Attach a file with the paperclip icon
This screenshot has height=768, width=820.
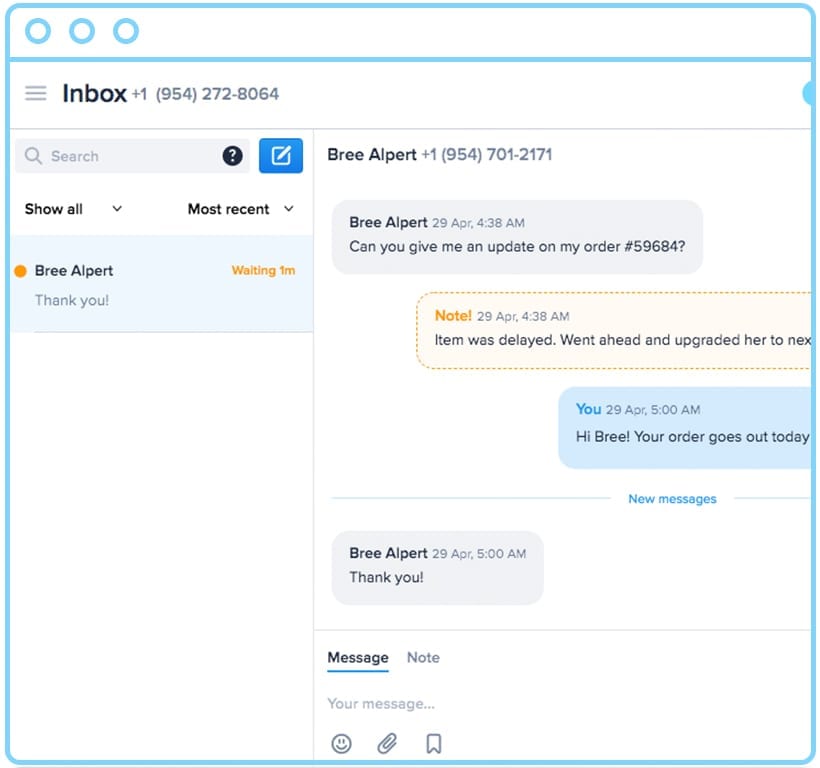coord(387,743)
